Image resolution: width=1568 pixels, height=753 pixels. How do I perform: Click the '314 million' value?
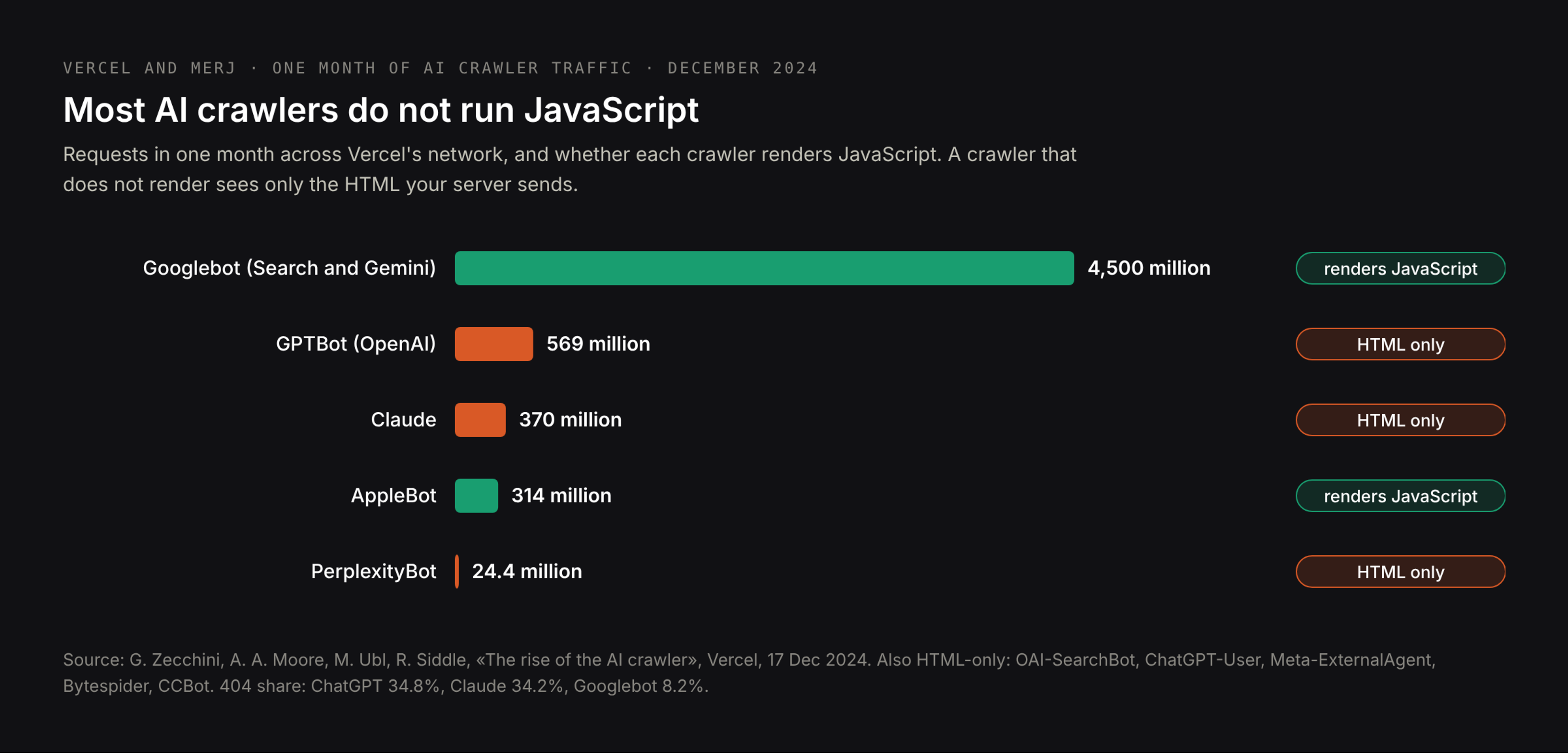click(561, 495)
